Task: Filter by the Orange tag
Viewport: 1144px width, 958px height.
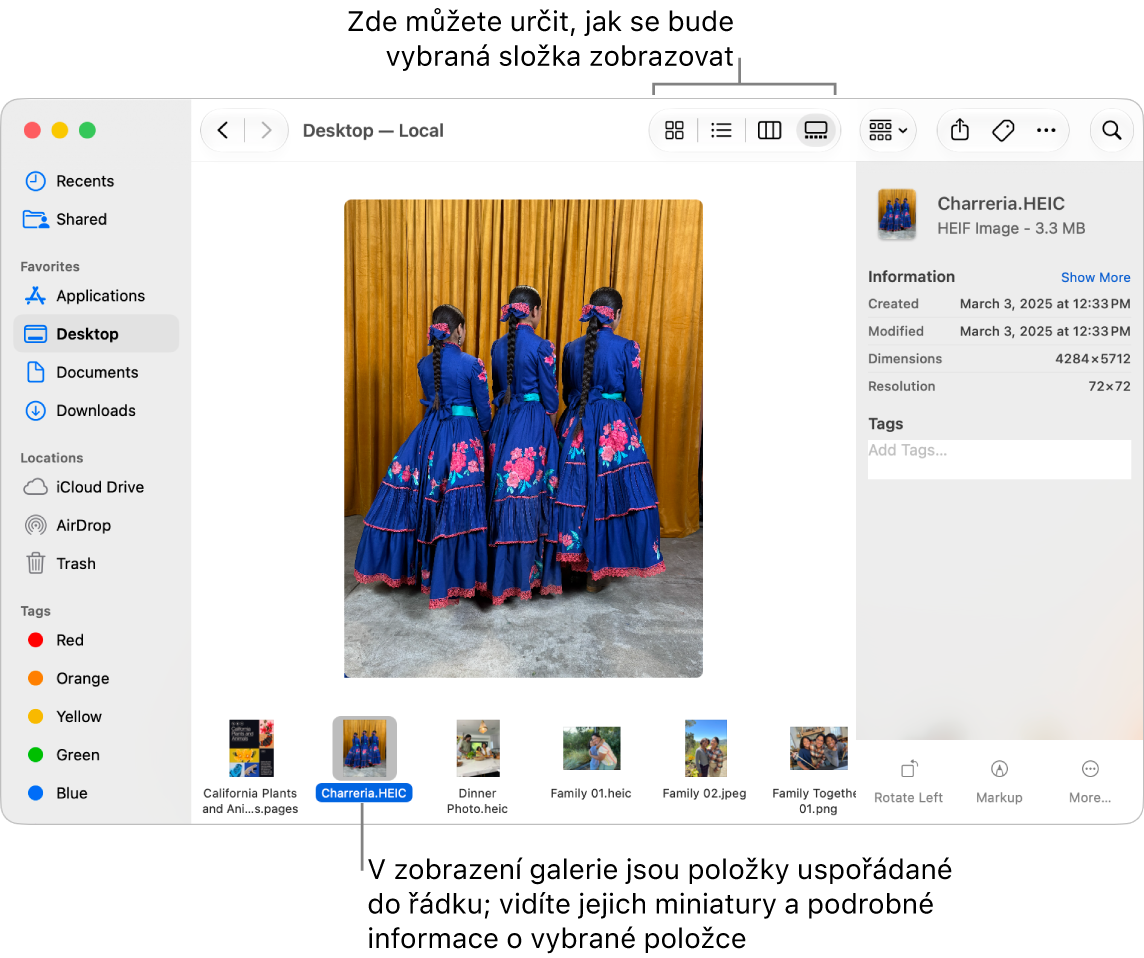Action: click(96, 678)
